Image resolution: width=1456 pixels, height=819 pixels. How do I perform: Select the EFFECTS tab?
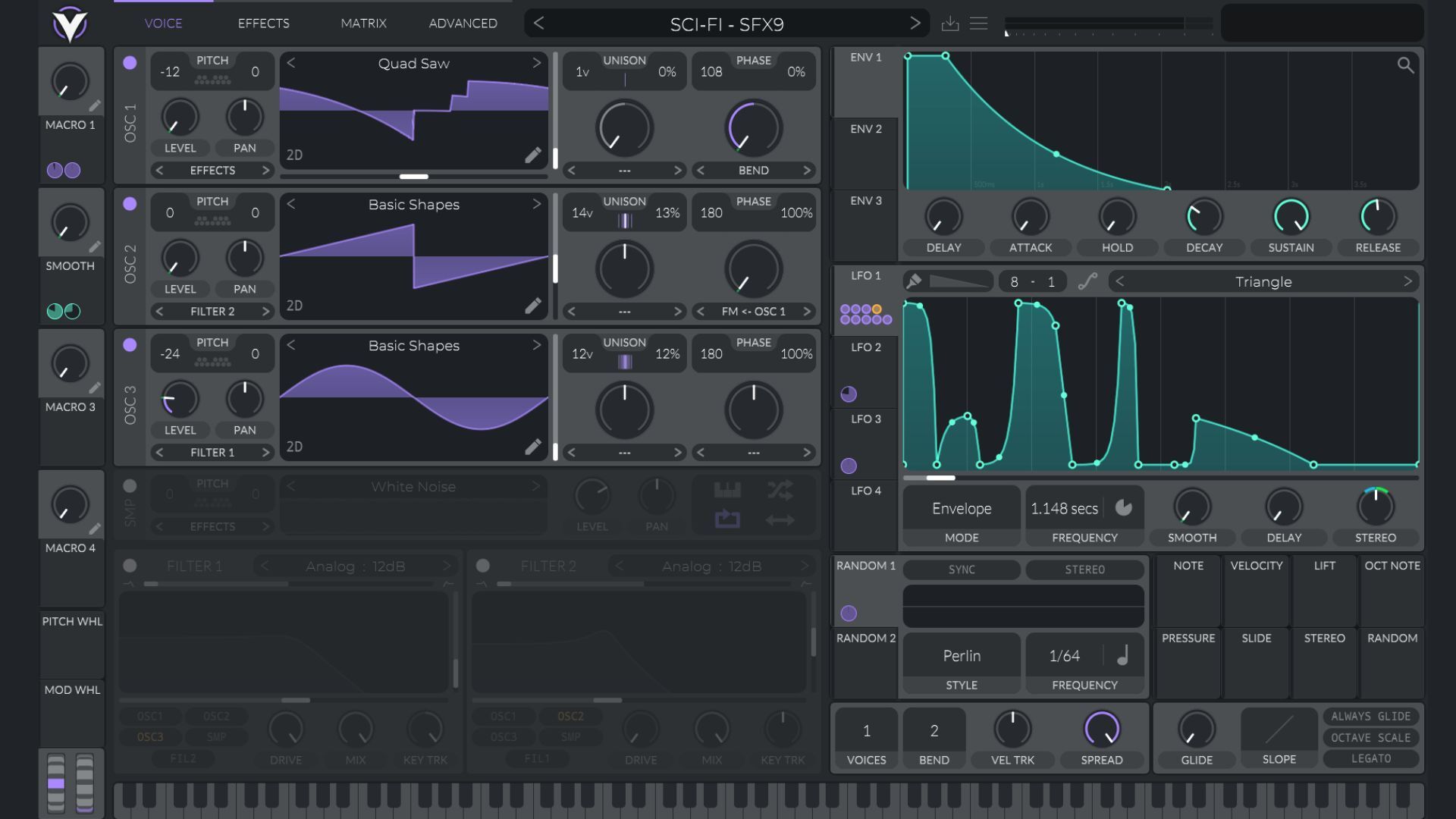tap(263, 22)
